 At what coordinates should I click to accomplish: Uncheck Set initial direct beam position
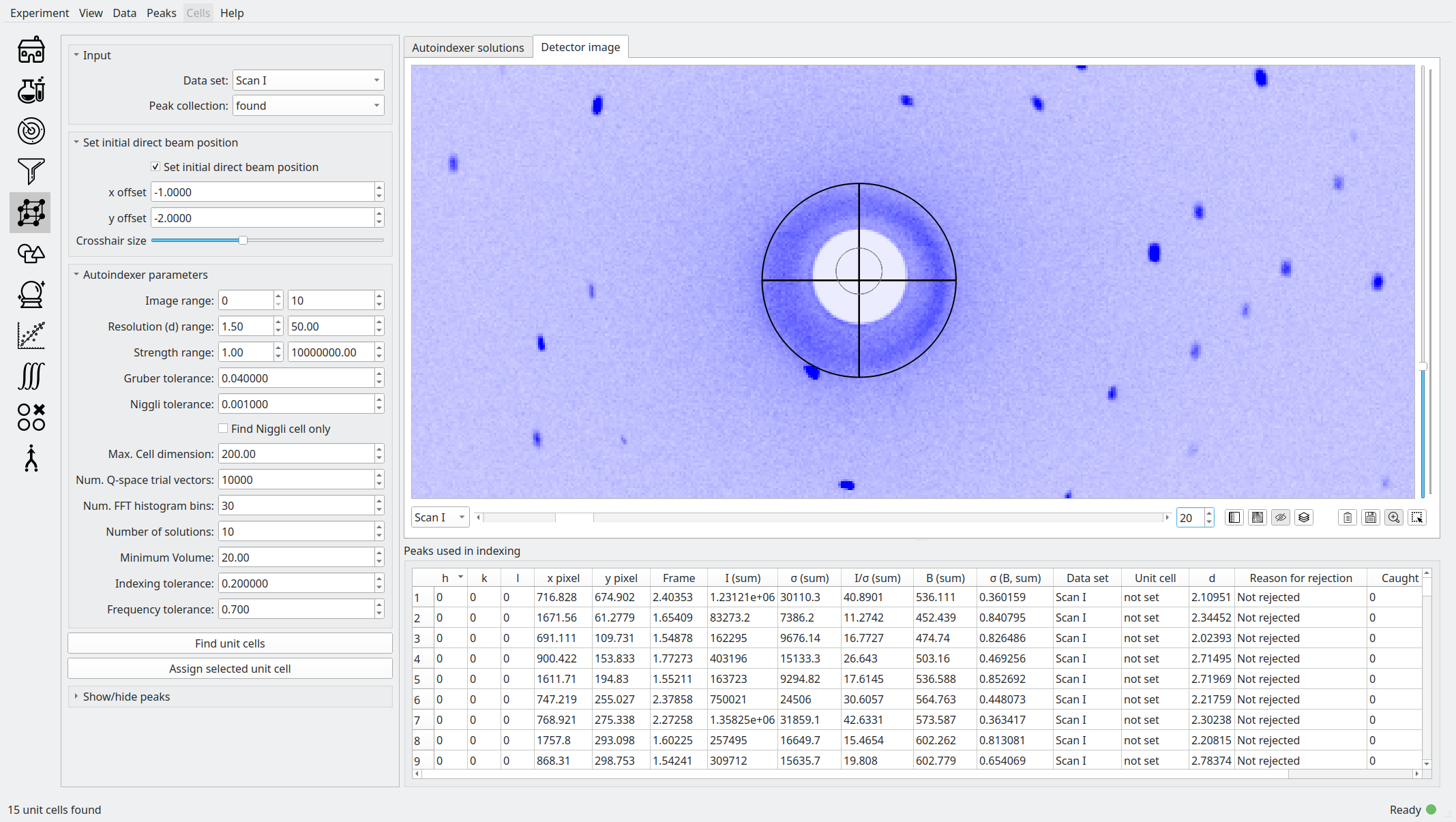click(155, 167)
